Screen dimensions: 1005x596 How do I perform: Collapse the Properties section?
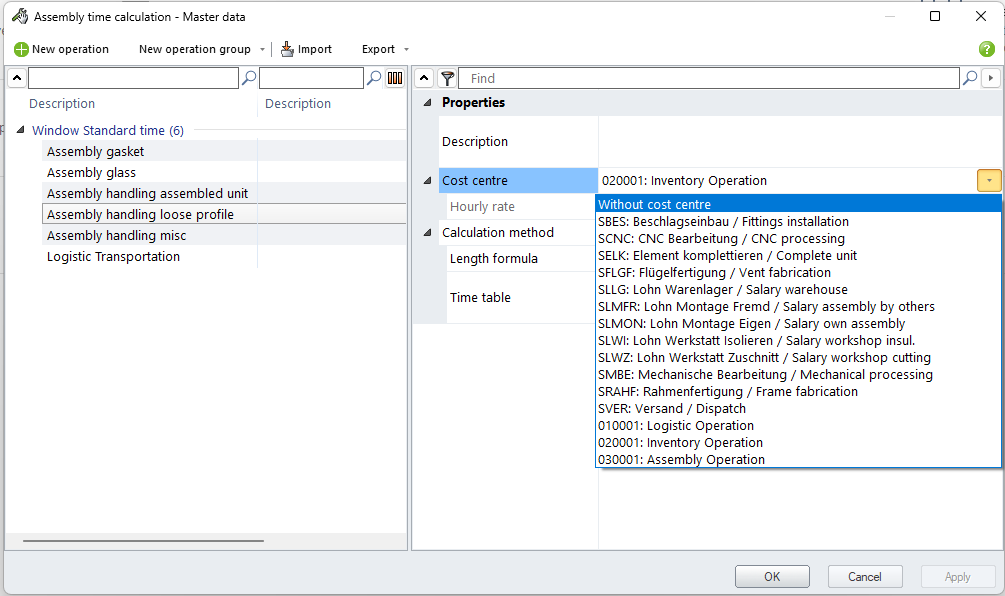pos(428,103)
